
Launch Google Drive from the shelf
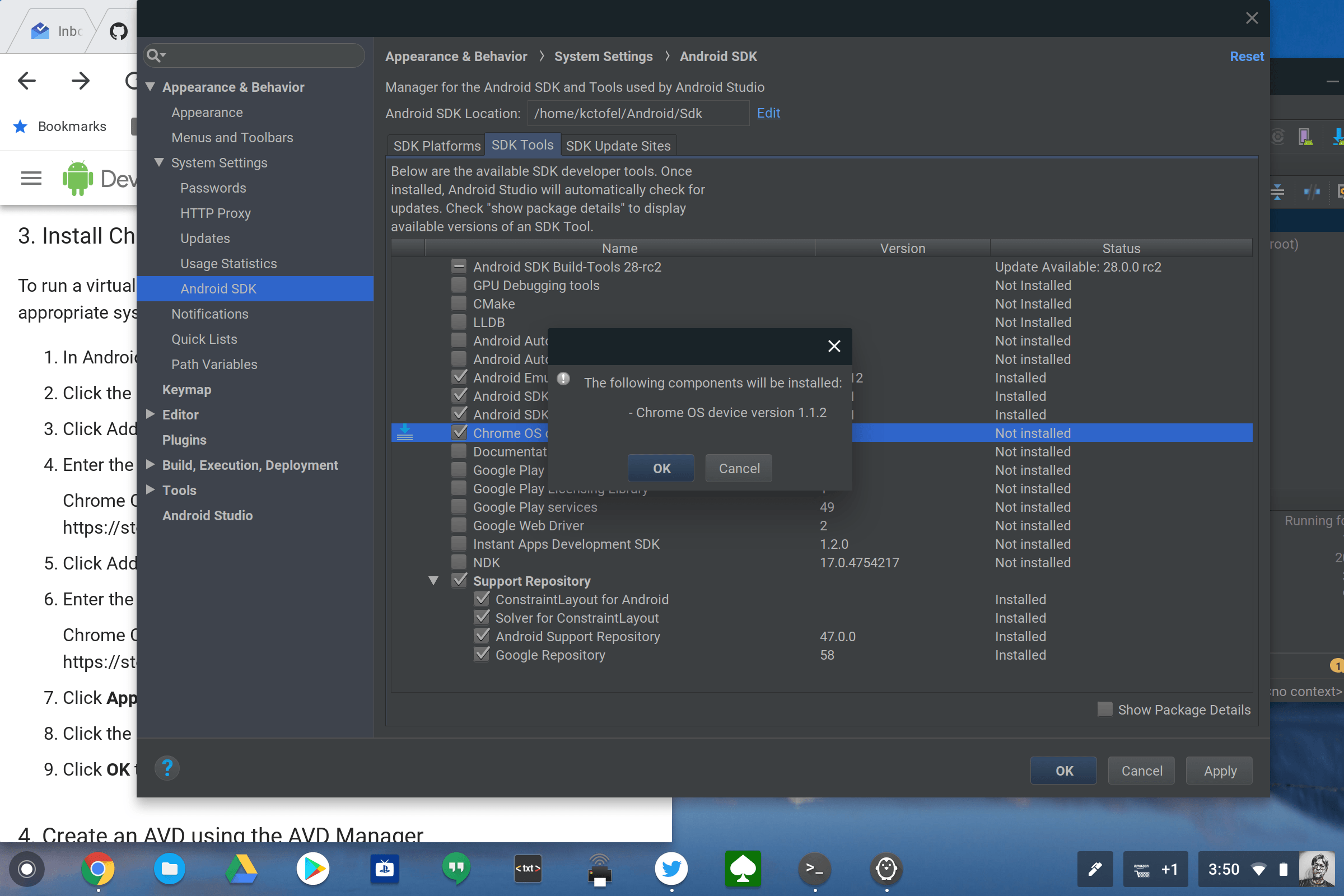pyautogui.click(x=241, y=869)
